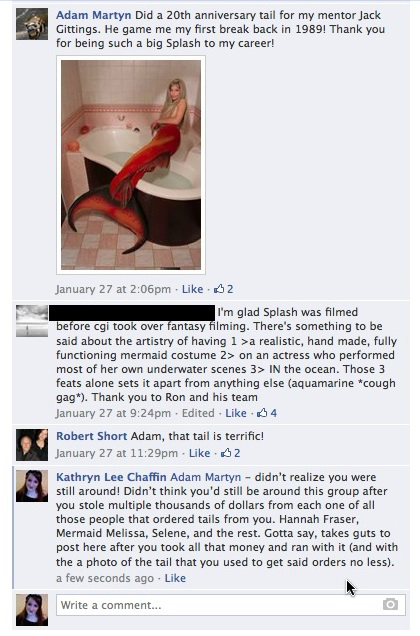Viewport: 420px width, 636px height.
Task: View edit history via Edited link
Action: pyautogui.click(x=198, y=413)
